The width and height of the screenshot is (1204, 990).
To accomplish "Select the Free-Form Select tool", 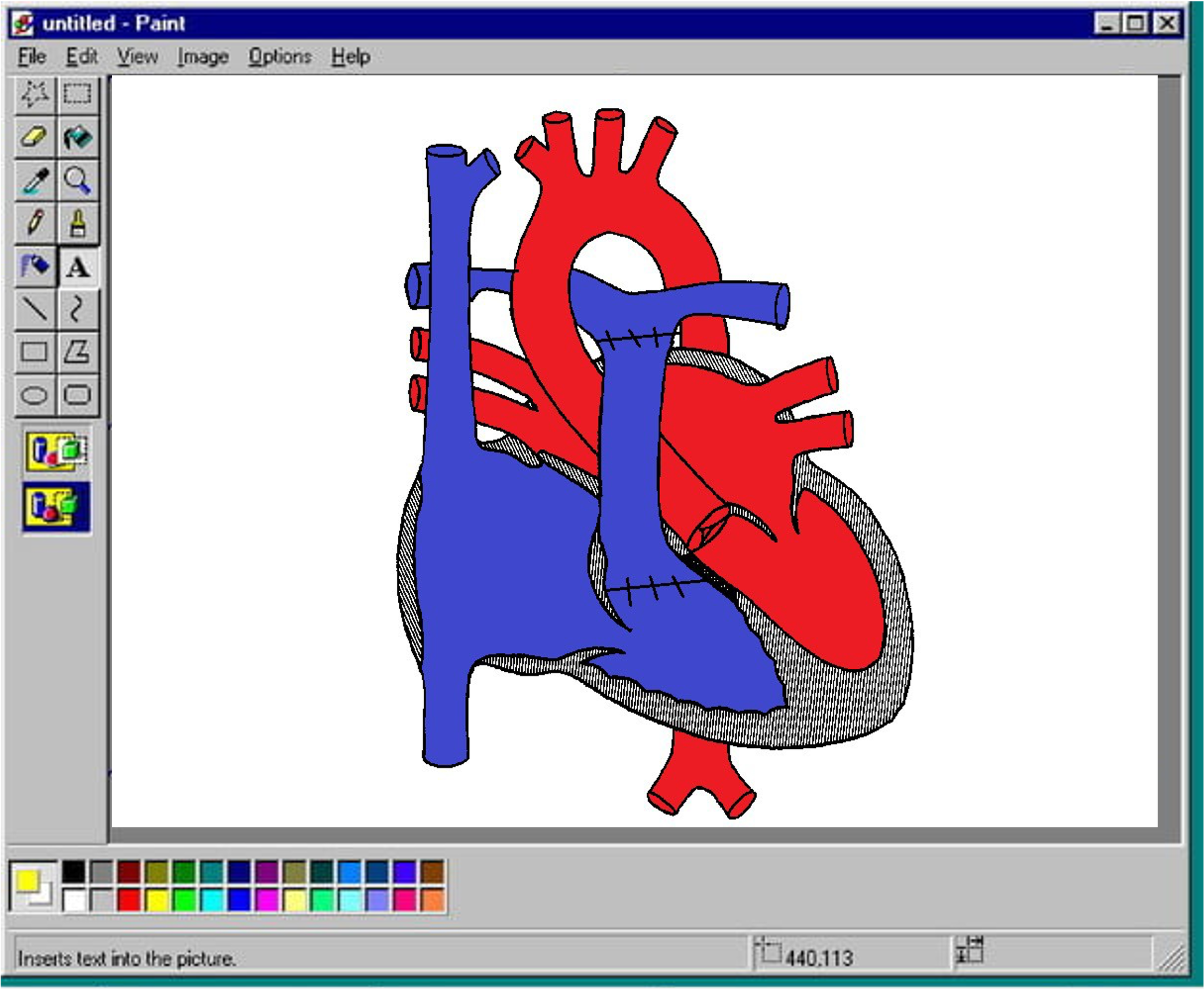I will (35, 94).
